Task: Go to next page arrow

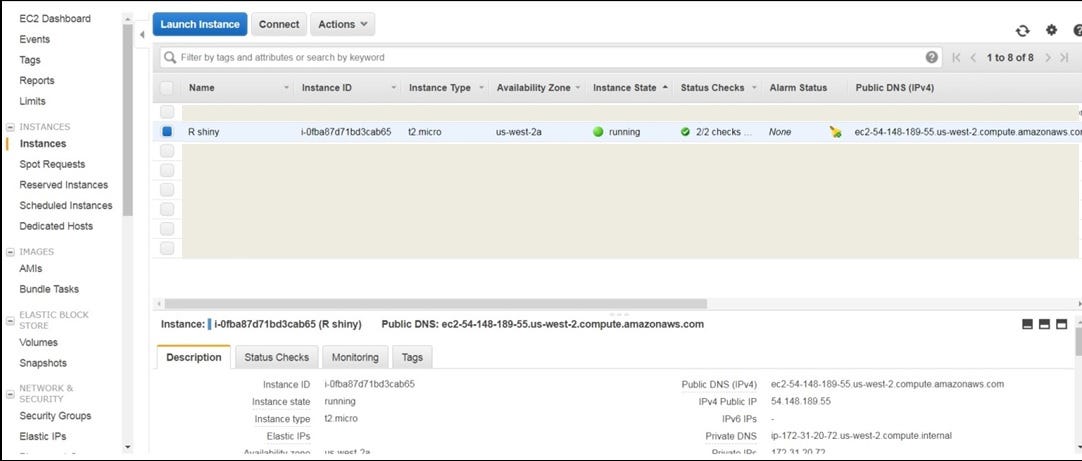Action: [x=1047, y=58]
